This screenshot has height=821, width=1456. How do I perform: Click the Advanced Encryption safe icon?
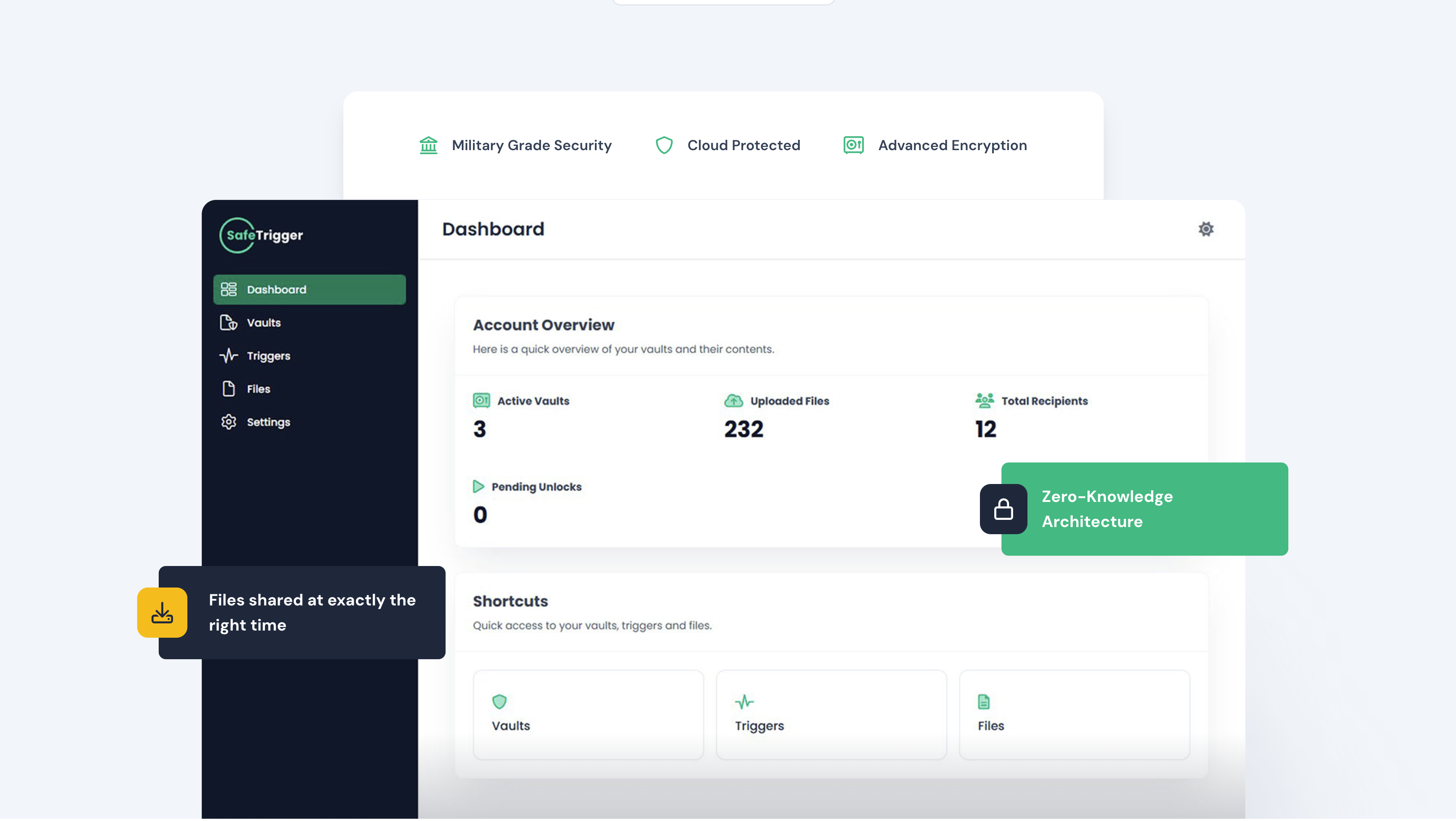pos(853,146)
